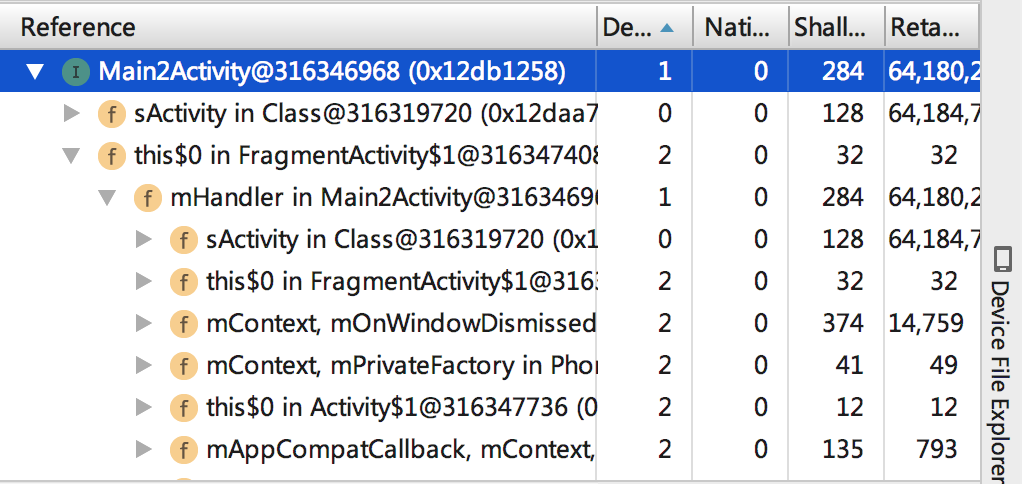Click the field icon beside mContext, mPrivateFactory

[x=184, y=366]
